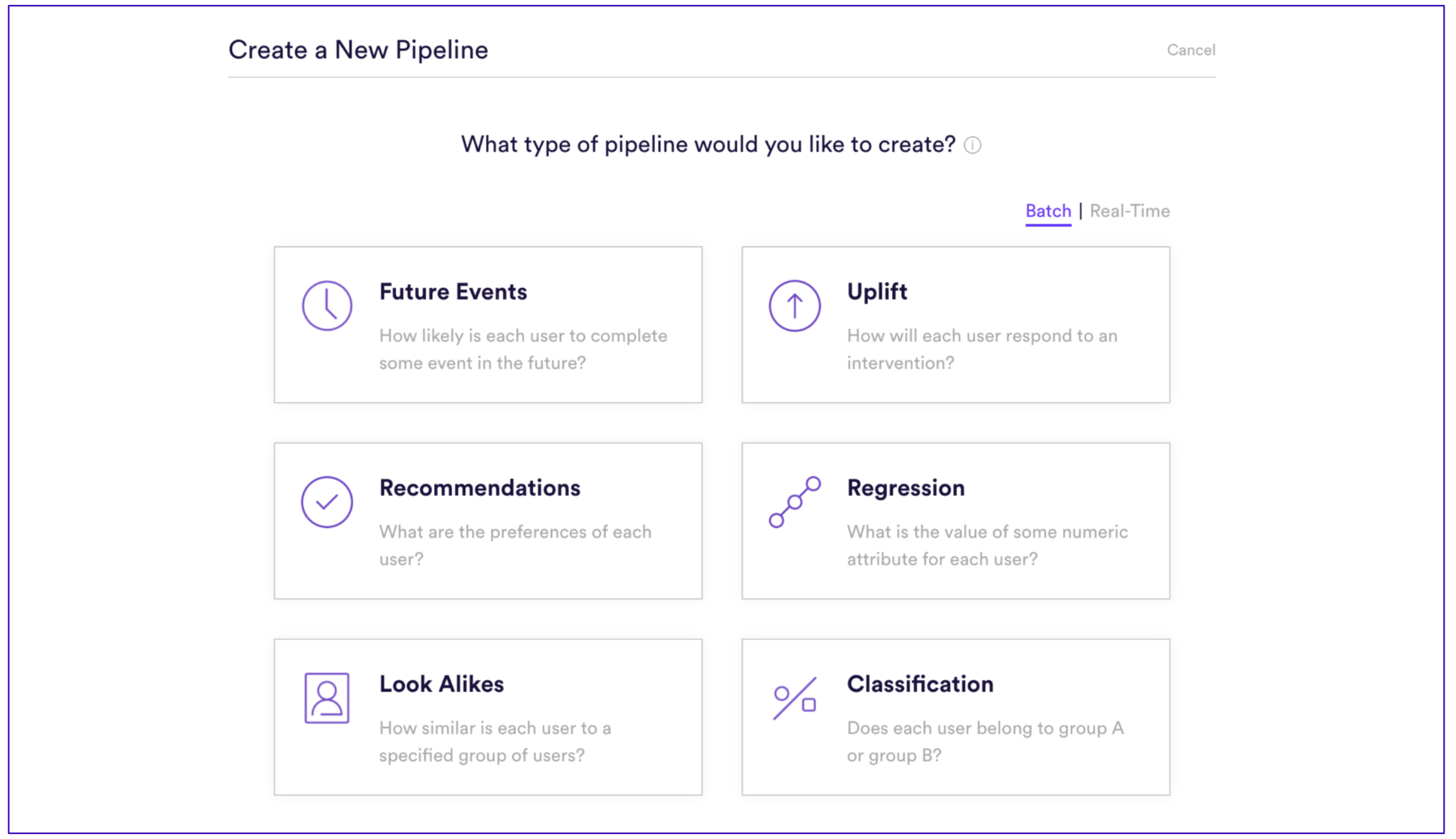
Task: Click the Future Events clock icon
Action: coord(327,306)
